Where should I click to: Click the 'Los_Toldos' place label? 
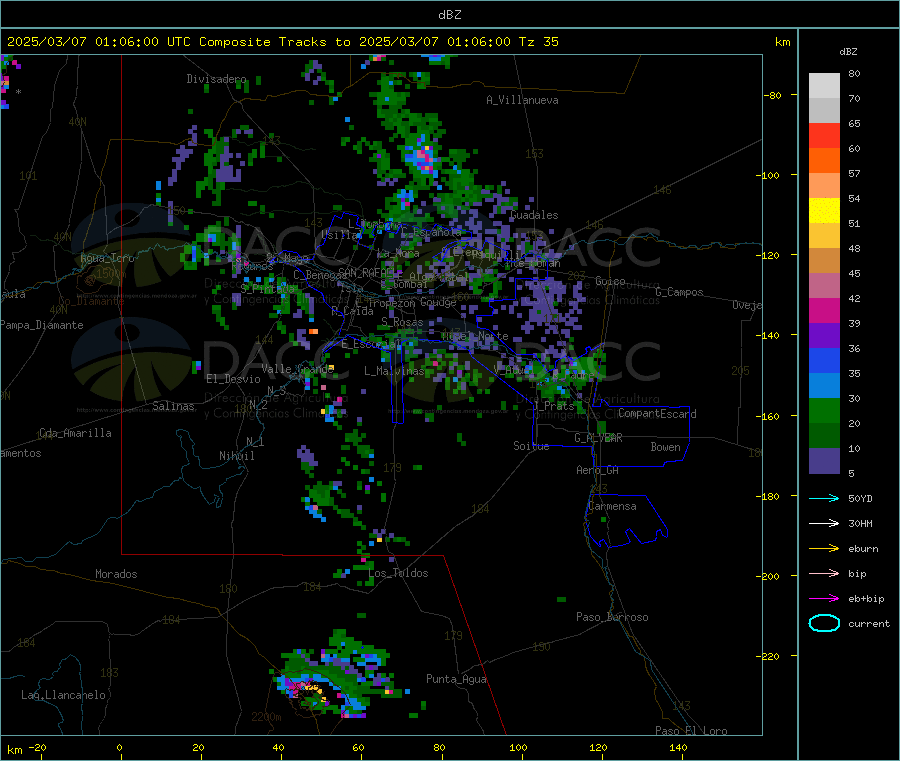pos(398,573)
